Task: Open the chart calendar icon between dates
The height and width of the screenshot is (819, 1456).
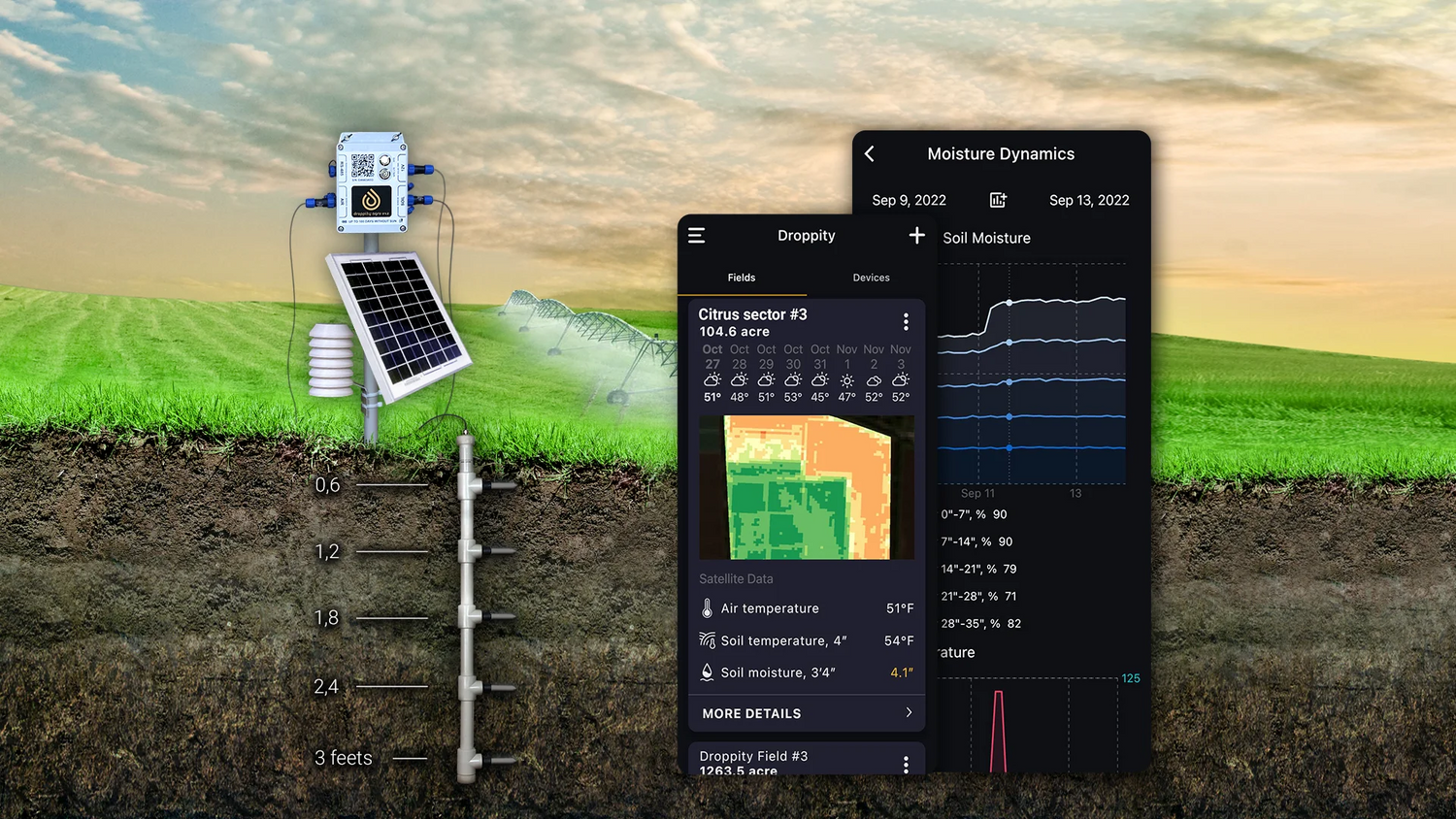Action: click(x=998, y=200)
